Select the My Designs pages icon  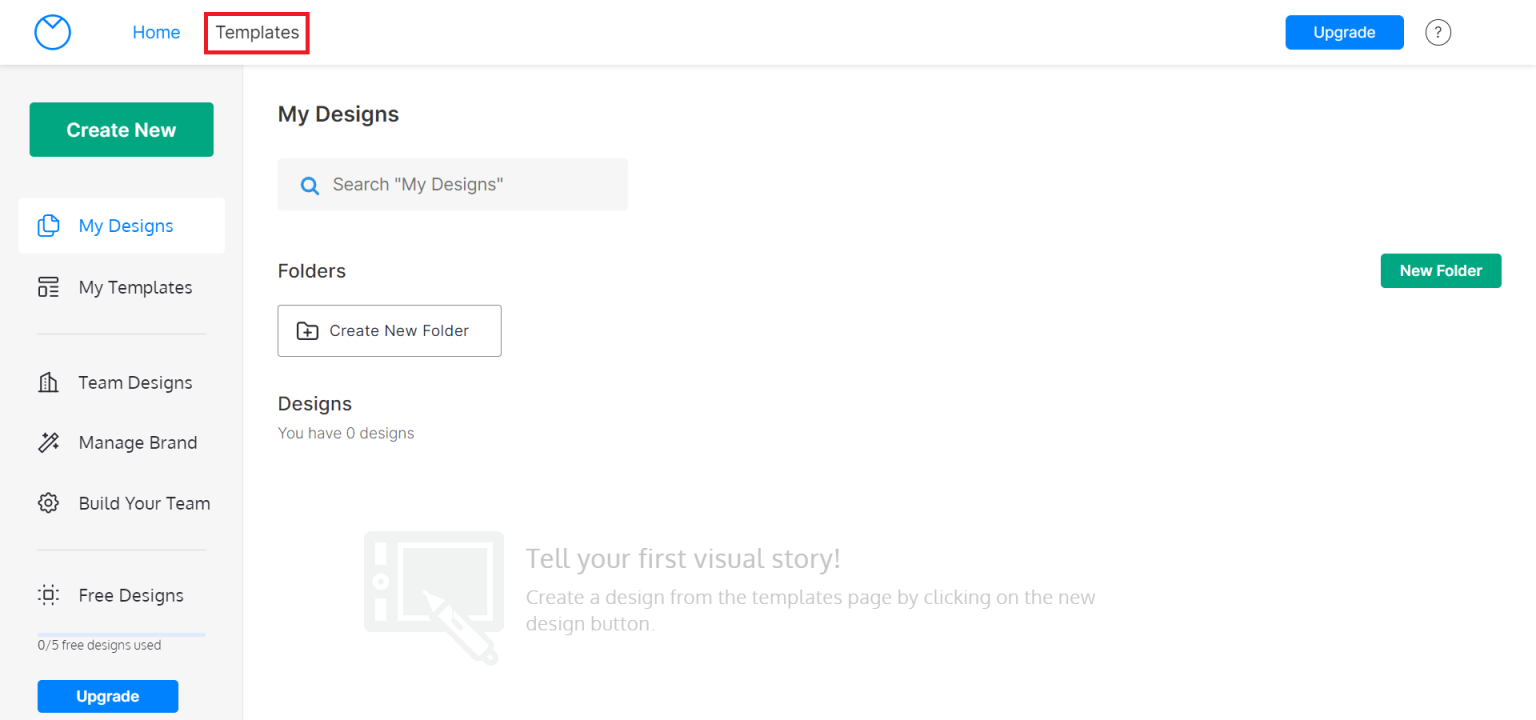pyautogui.click(x=48, y=225)
